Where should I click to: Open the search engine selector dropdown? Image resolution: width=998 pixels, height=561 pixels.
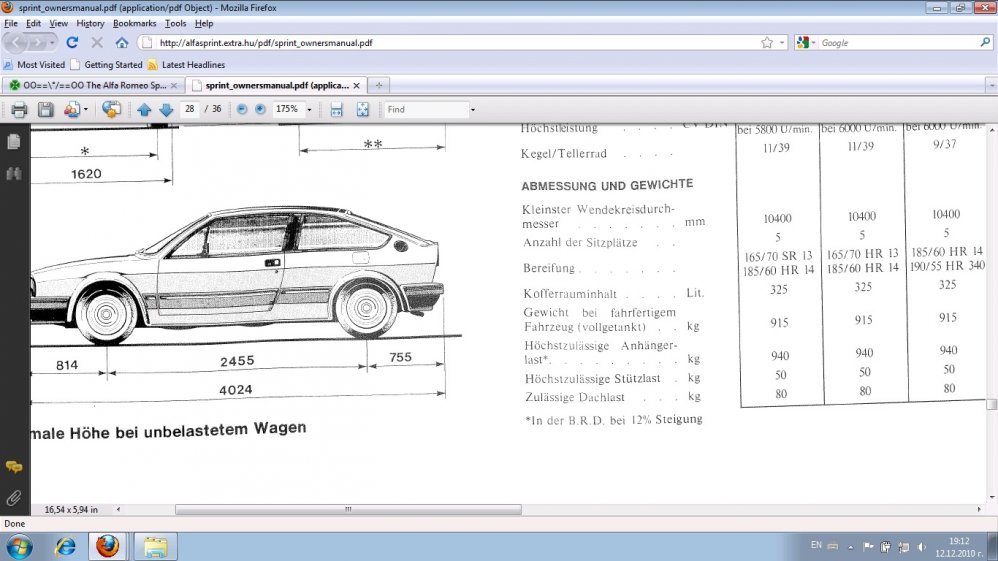coord(806,43)
